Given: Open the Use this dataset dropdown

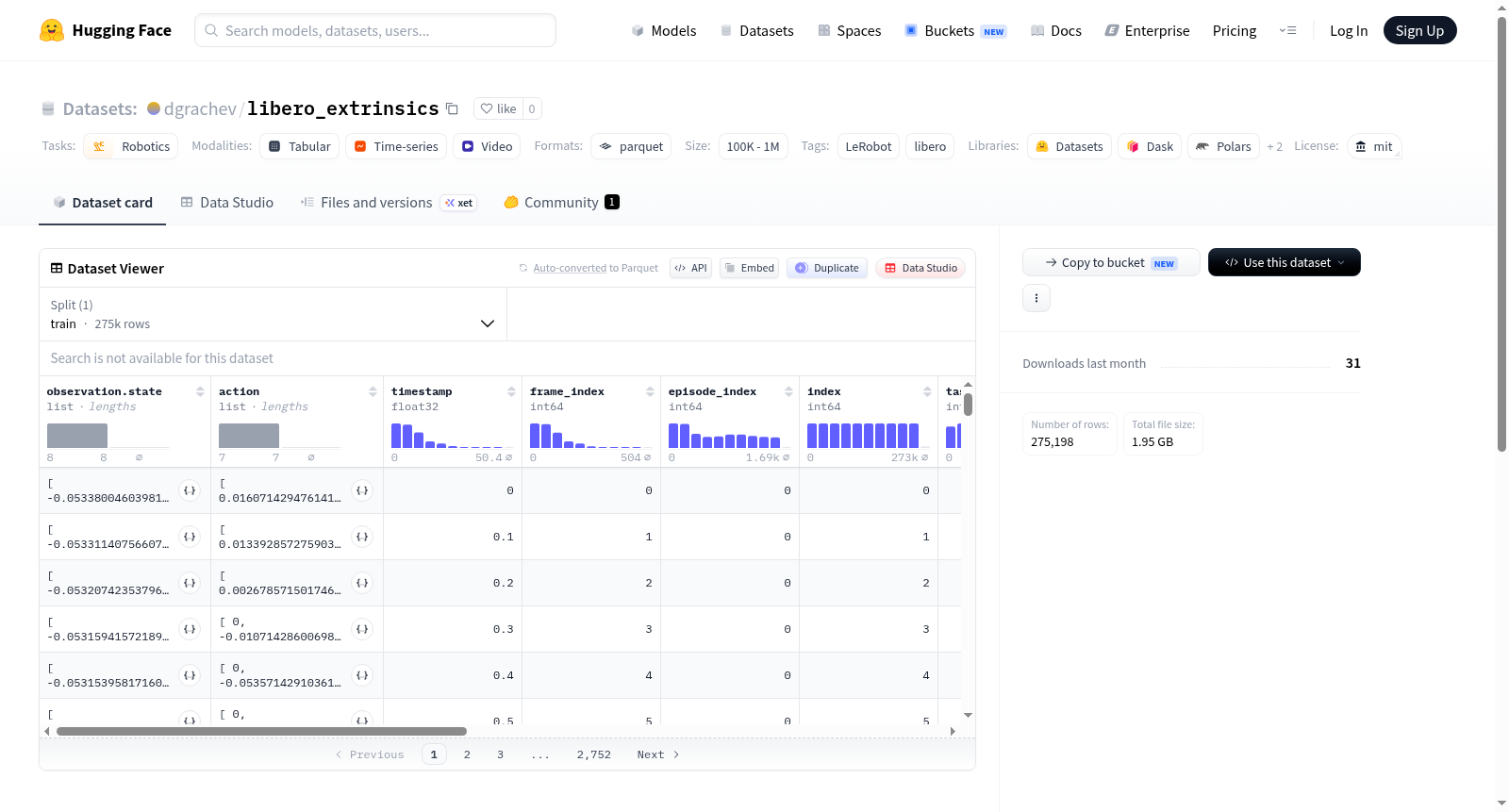Looking at the screenshot, I should tap(1284, 262).
